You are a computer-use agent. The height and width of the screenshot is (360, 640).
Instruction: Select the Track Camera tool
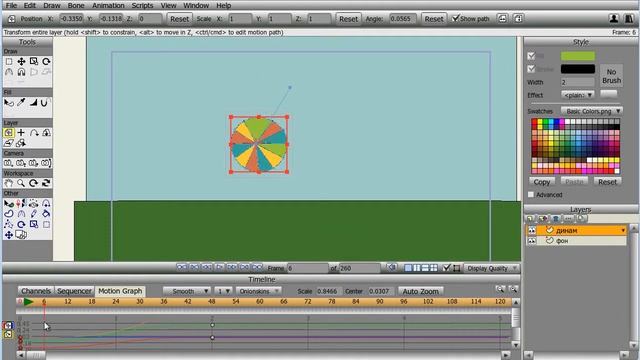[9, 163]
